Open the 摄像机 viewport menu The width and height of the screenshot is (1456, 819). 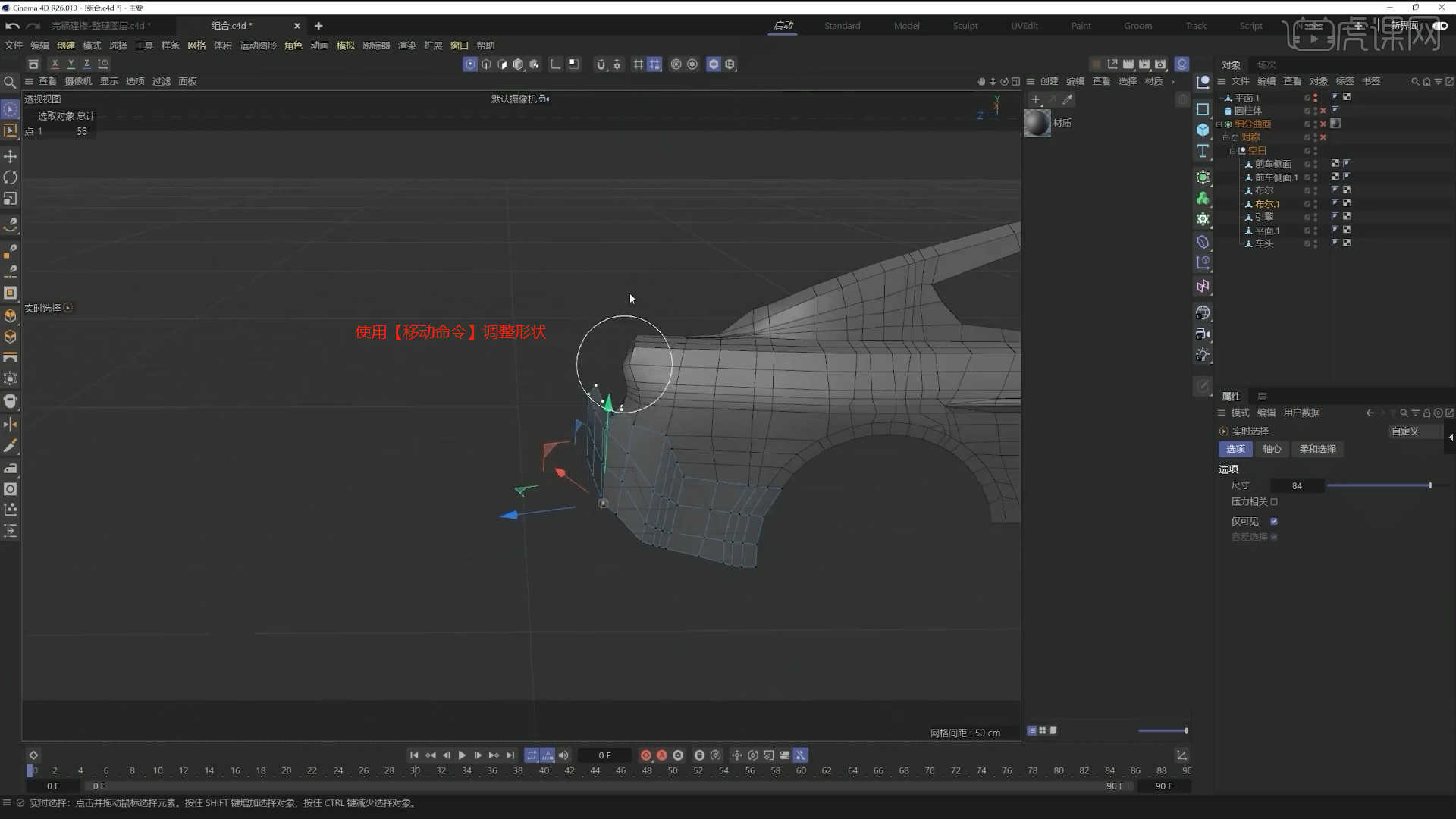click(x=78, y=82)
